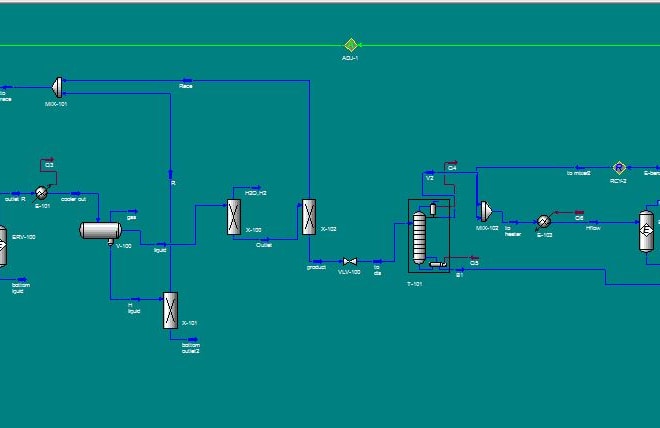The width and height of the screenshot is (660, 428).
Task: Select the bottom outlet2 stream arrow
Action: pos(193,339)
